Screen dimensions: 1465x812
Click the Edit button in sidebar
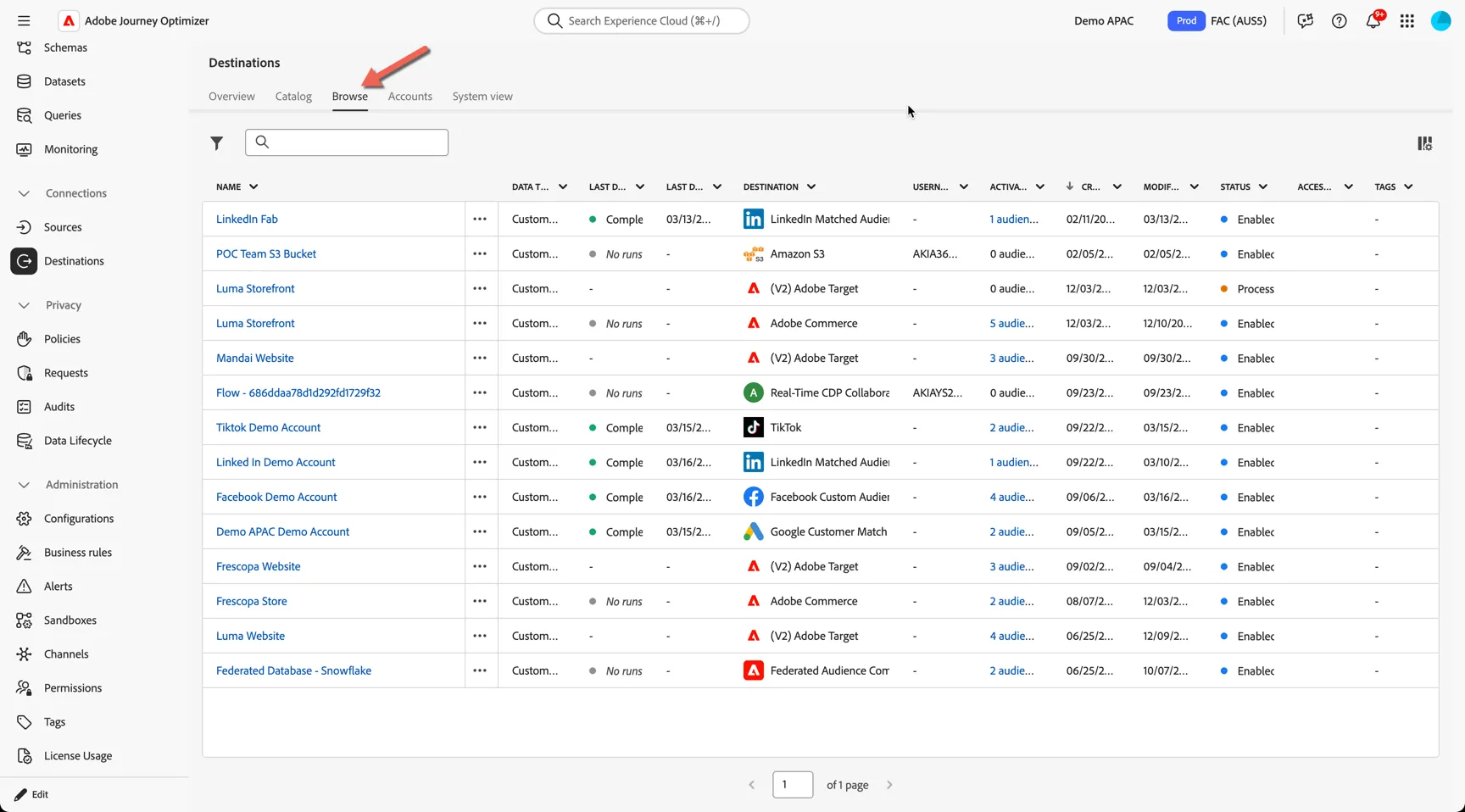[32, 794]
